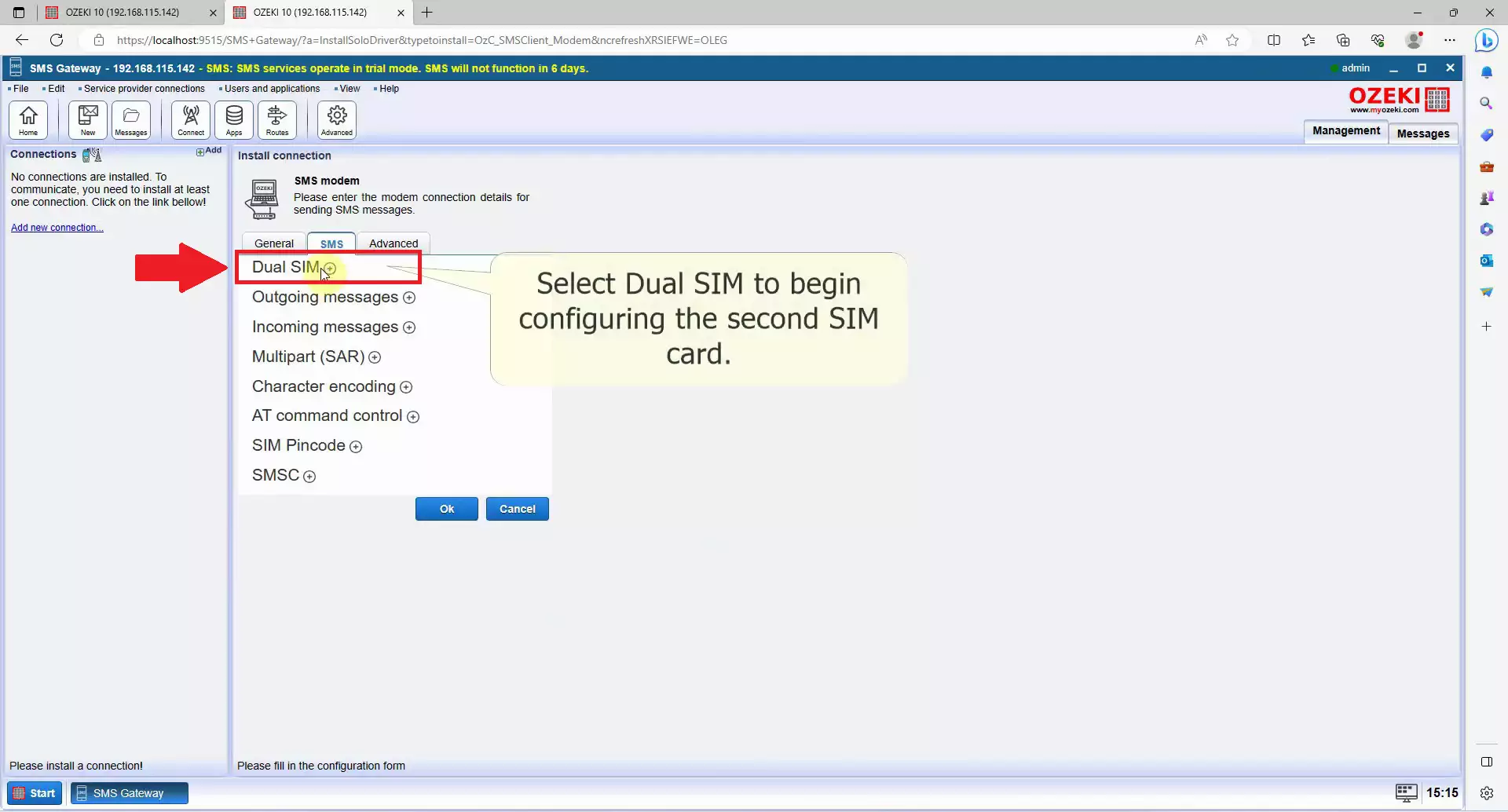Open browser favorites list icon
Screen dimensions: 1508x812
(1309, 40)
